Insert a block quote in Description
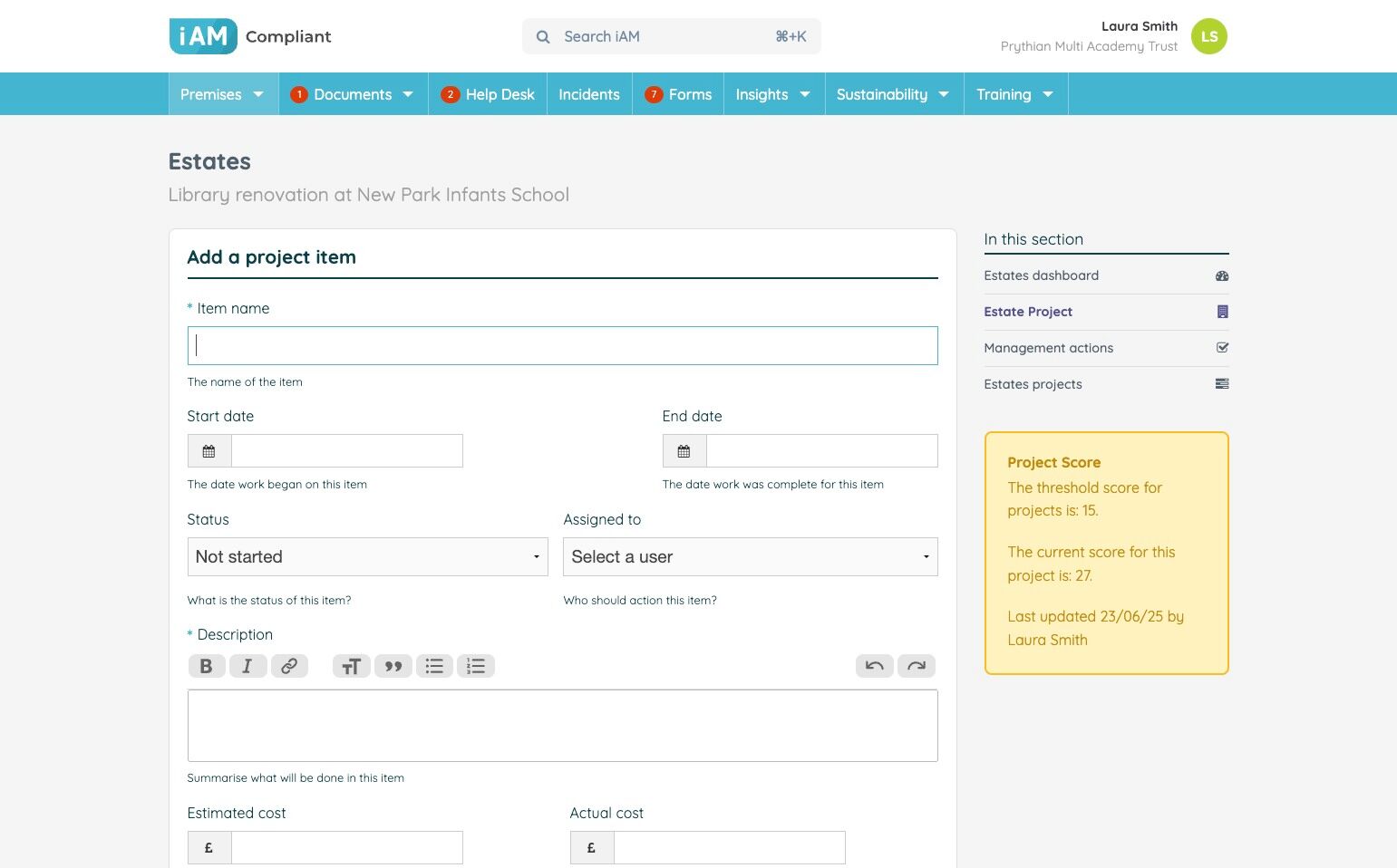1397x868 pixels. point(393,666)
